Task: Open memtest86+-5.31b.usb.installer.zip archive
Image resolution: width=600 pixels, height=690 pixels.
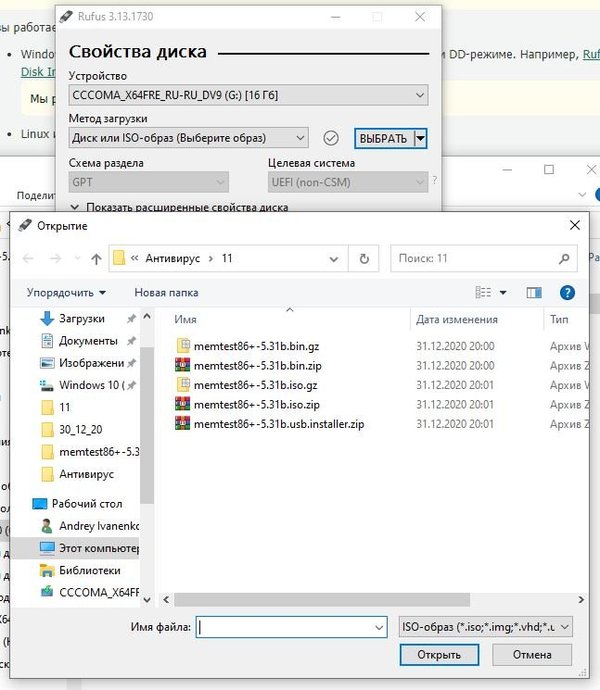Action: (278, 424)
